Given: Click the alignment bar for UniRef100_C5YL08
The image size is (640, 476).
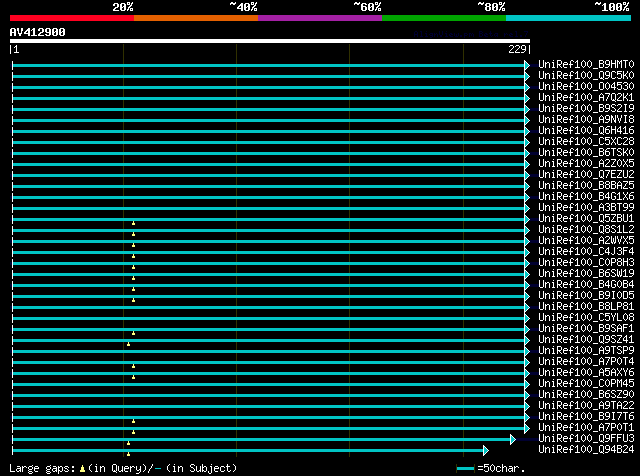Looking at the screenshot, I should point(271,318).
